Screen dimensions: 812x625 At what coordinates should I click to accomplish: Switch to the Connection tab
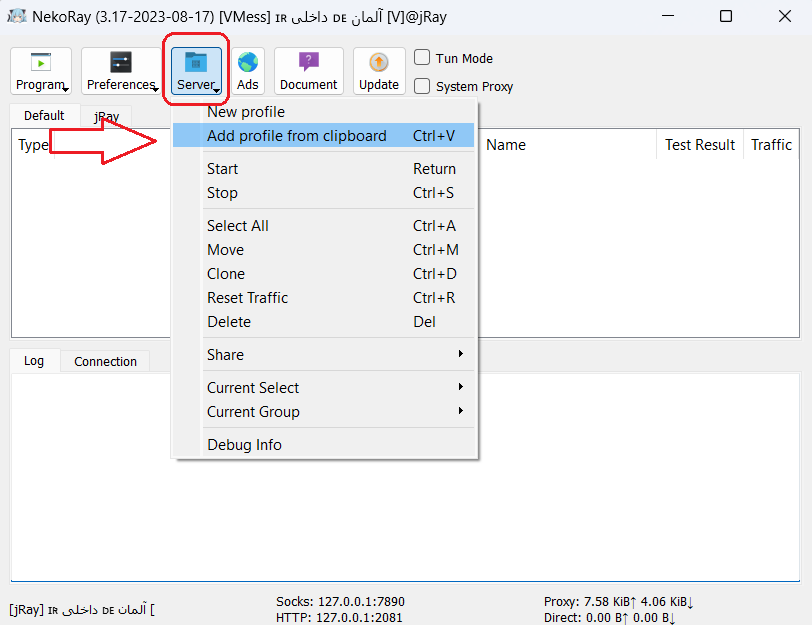[105, 362]
